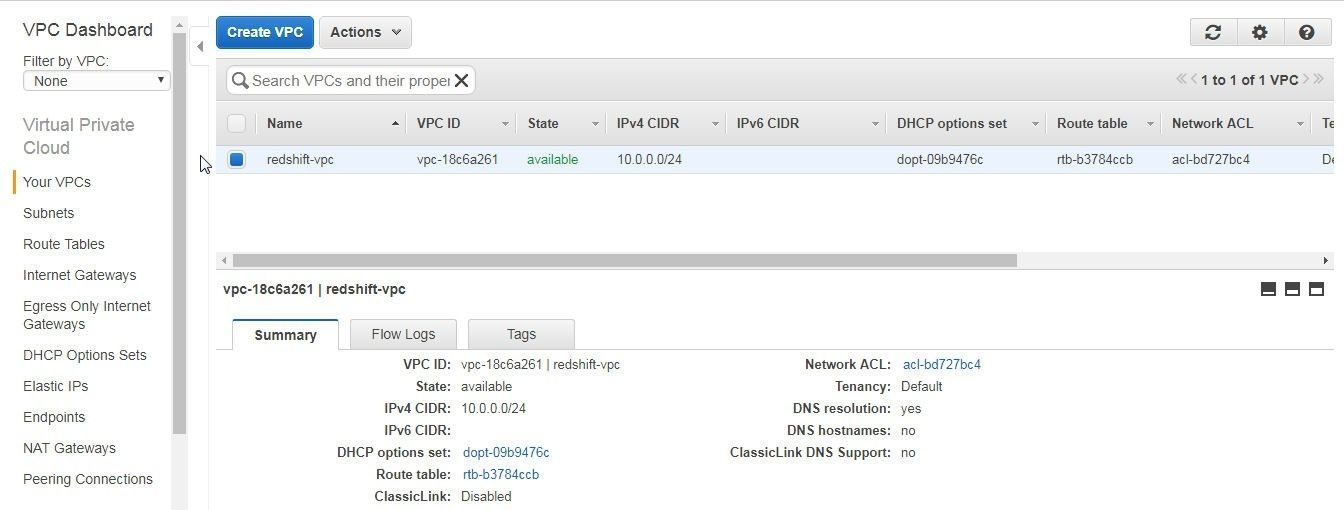Toggle the select-all header checkbox
1344x510 pixels.
(x=237, y=123)
